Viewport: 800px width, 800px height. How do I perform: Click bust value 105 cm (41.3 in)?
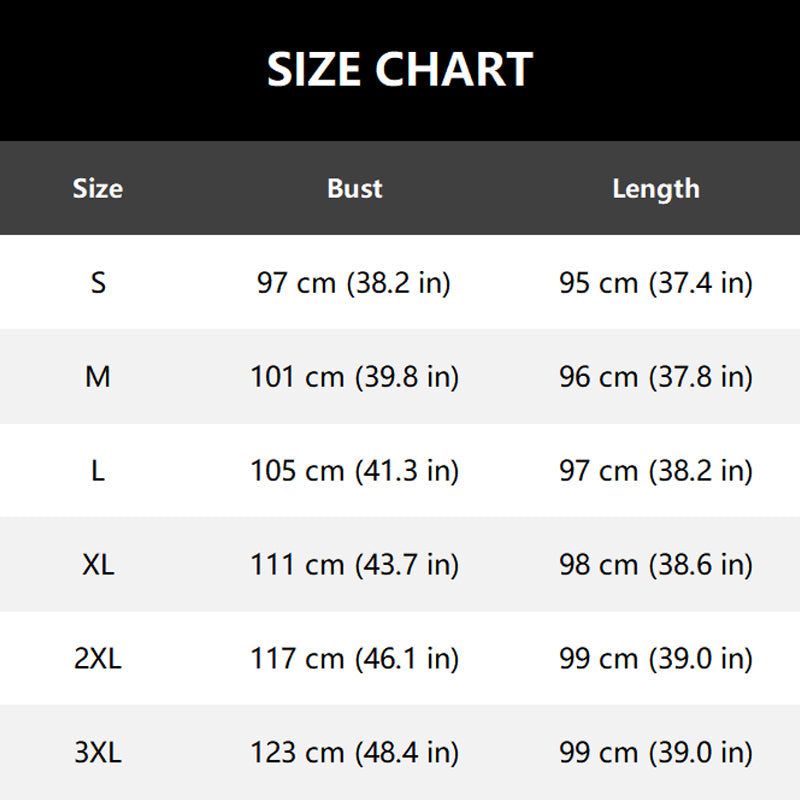point(354,471)
